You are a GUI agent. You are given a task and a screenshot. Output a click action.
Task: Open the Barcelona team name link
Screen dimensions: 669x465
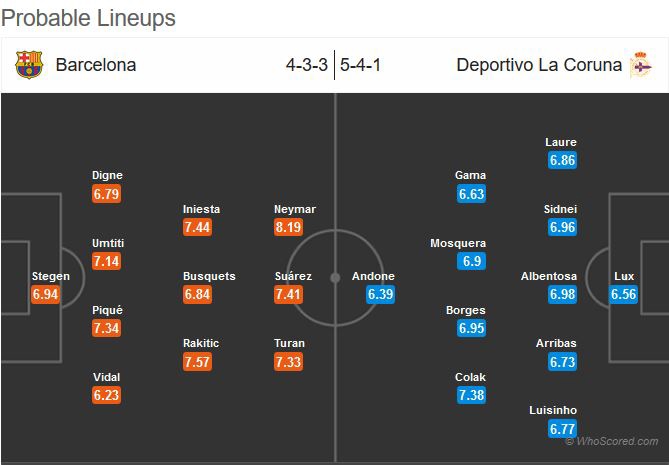96,66
